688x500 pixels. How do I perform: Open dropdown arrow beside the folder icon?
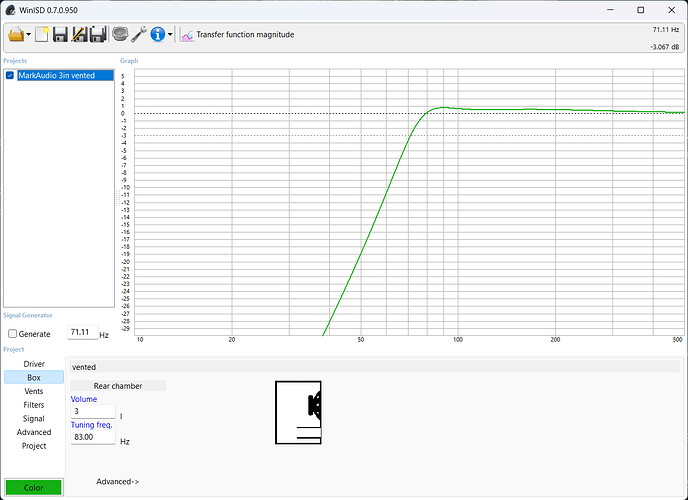[x=30, y=35]
